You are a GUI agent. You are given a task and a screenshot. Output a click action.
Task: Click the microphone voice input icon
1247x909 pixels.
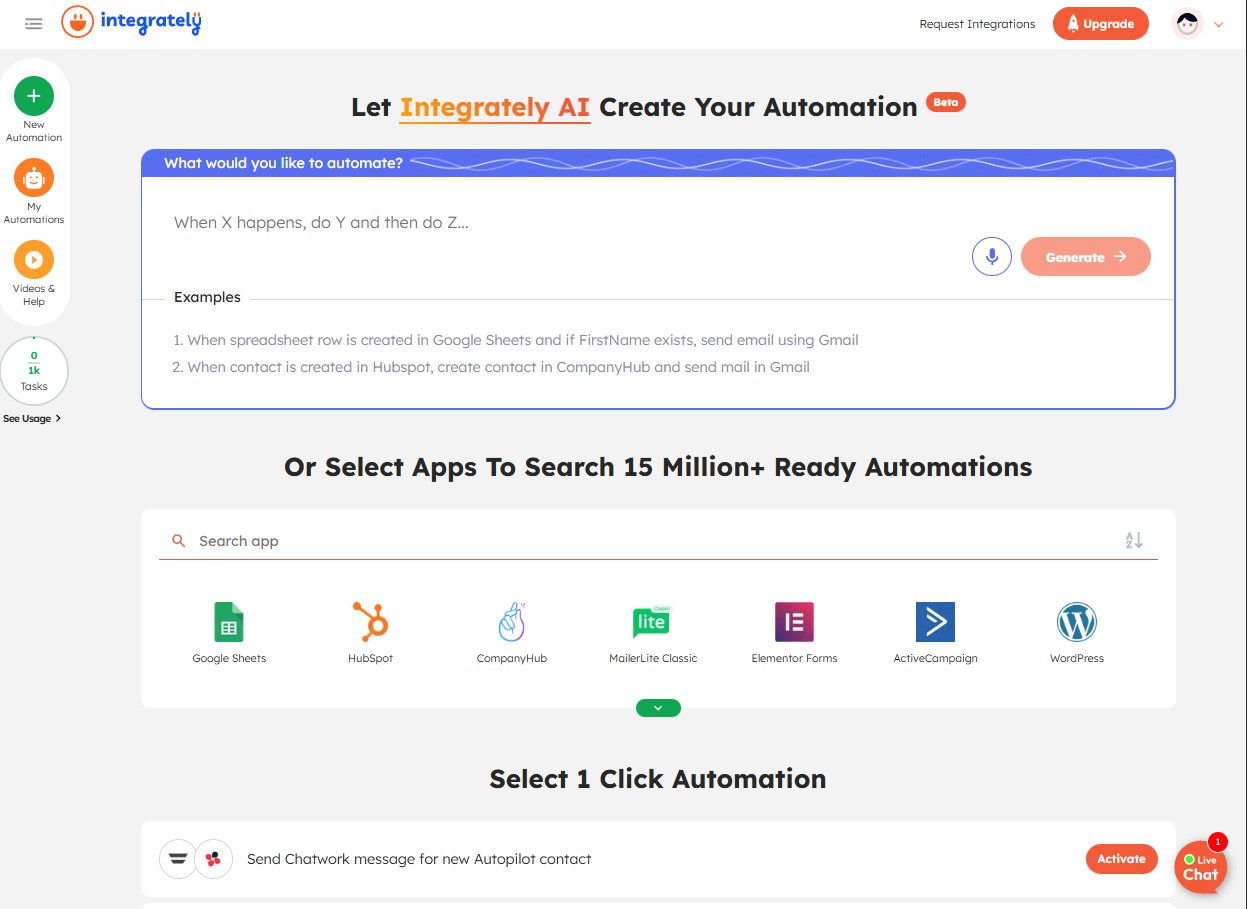click(991, 256)
